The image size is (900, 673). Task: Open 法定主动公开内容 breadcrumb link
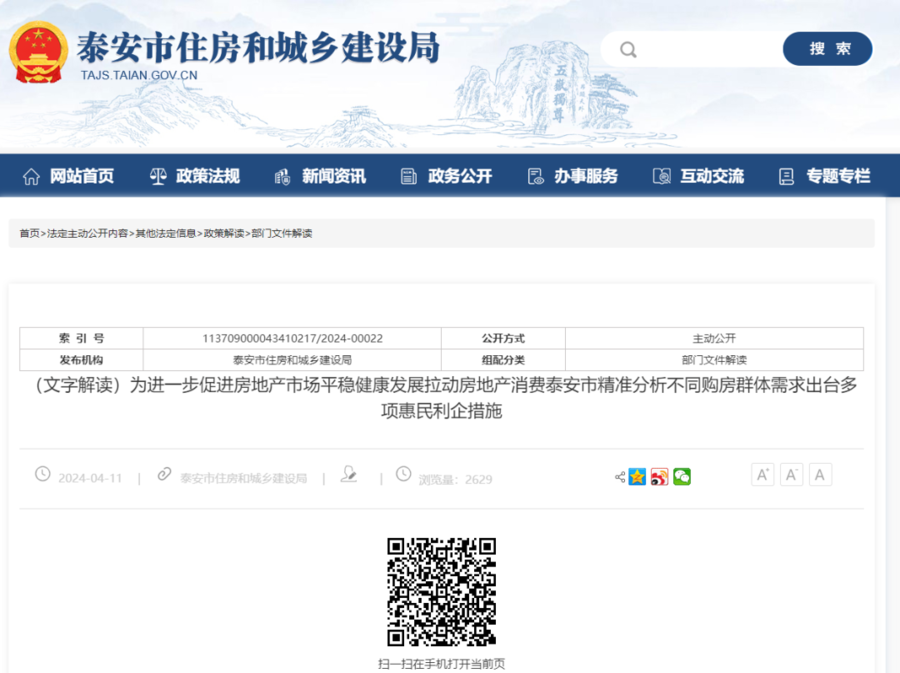coord(87,234)
